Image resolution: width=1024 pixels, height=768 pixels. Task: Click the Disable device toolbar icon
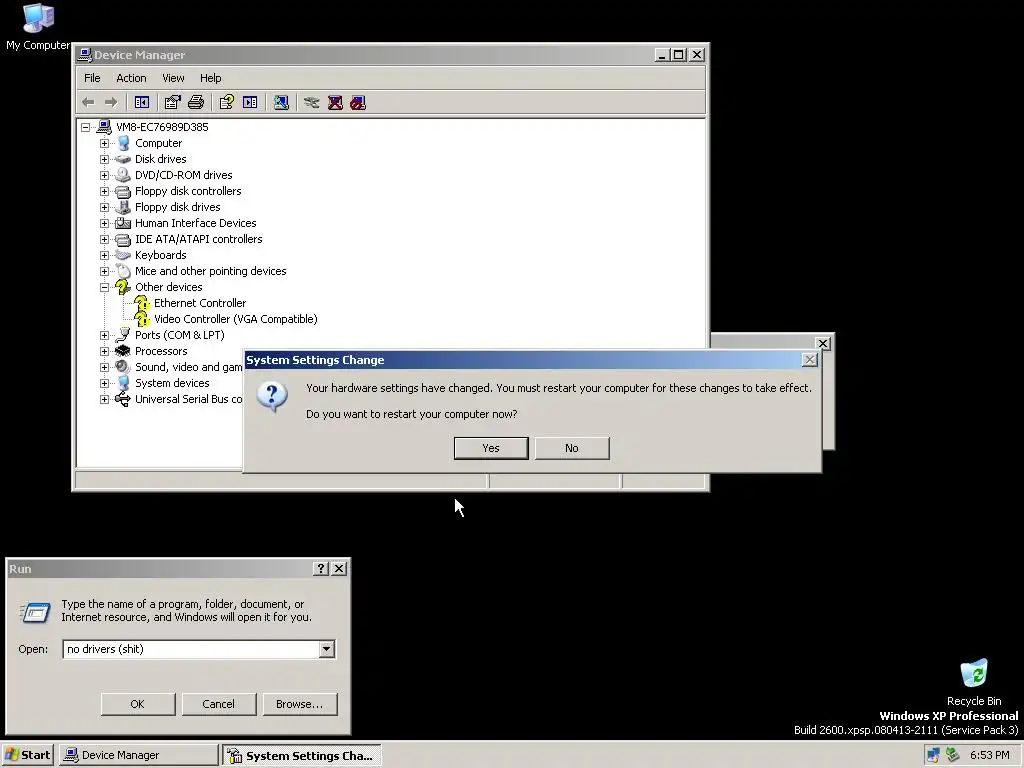(x=358, y=103)
